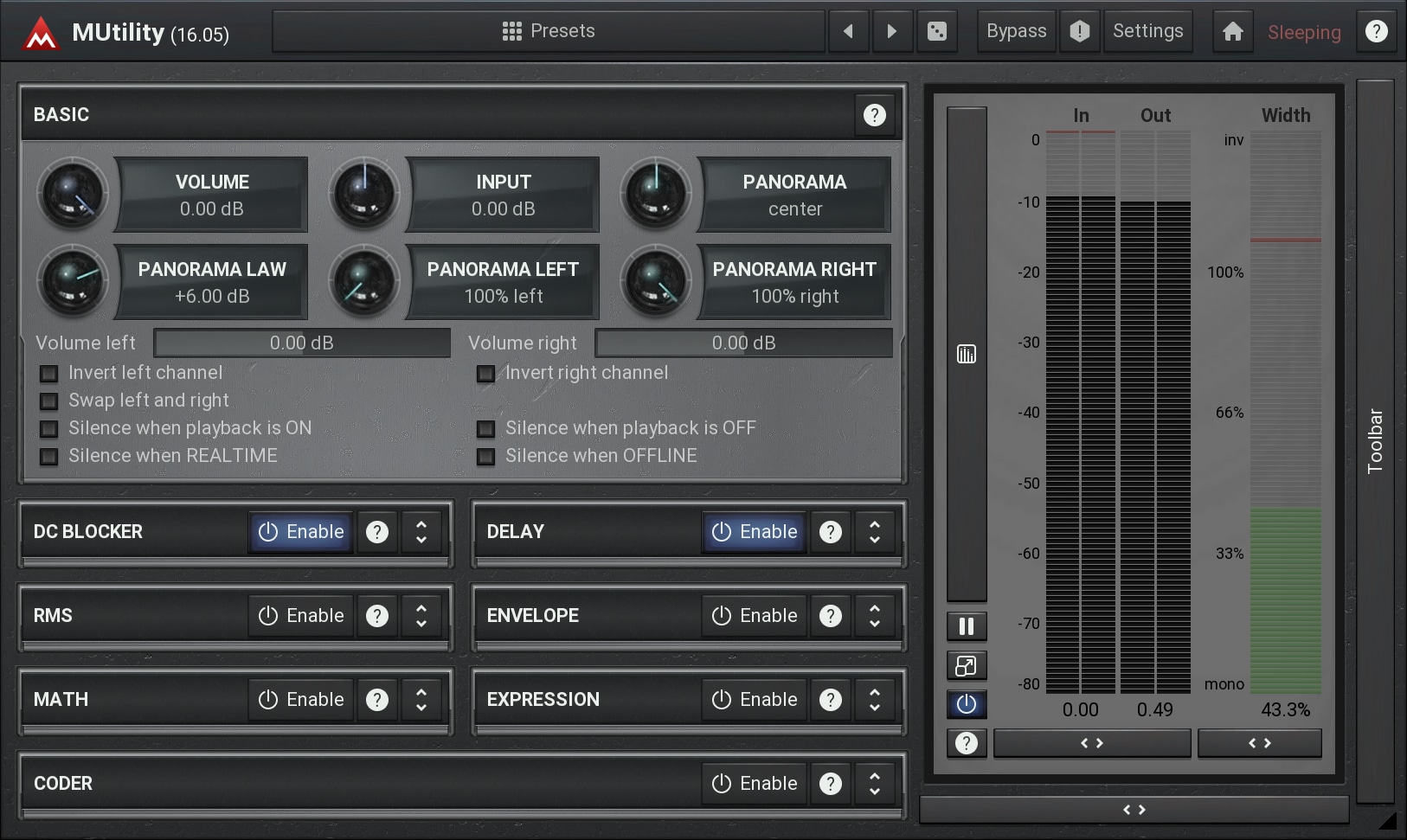Check Invert left channel
This screenshot has height=840, width=1407.
click(49, 374)
